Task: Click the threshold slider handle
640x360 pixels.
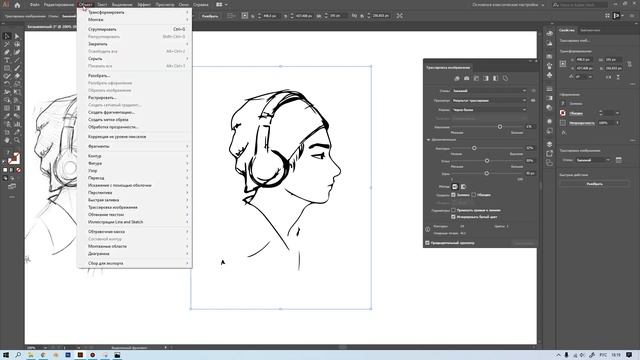Action: (500, 127)
